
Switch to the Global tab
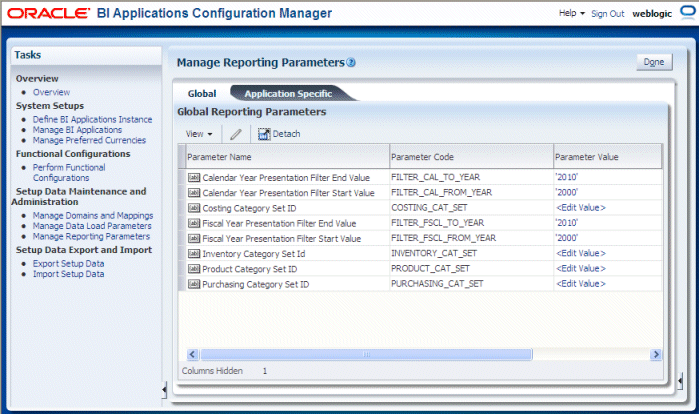pyautogui.click(x=202, y=94)
